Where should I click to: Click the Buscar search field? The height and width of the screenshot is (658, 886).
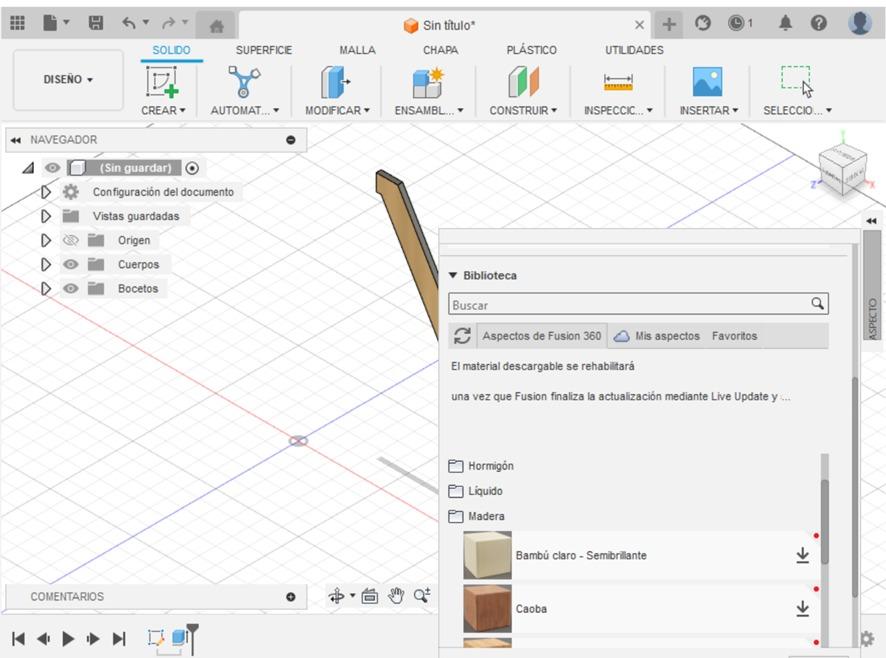(628, 305)
